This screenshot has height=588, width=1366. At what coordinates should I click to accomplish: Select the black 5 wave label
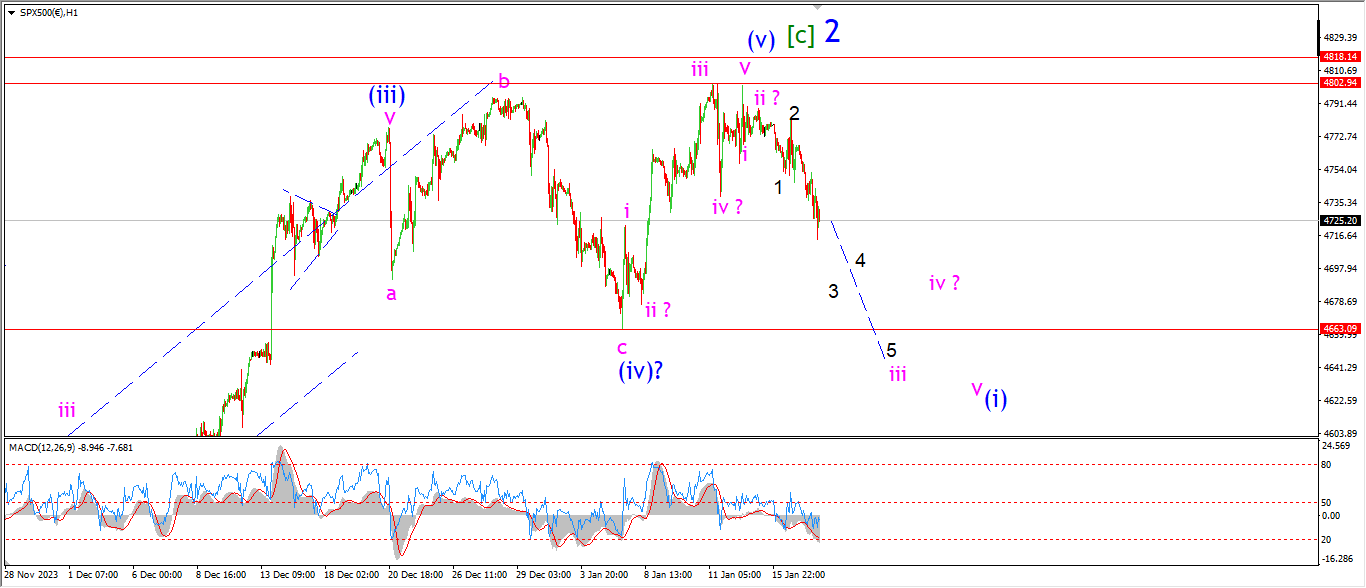click(x=891, y=350)
